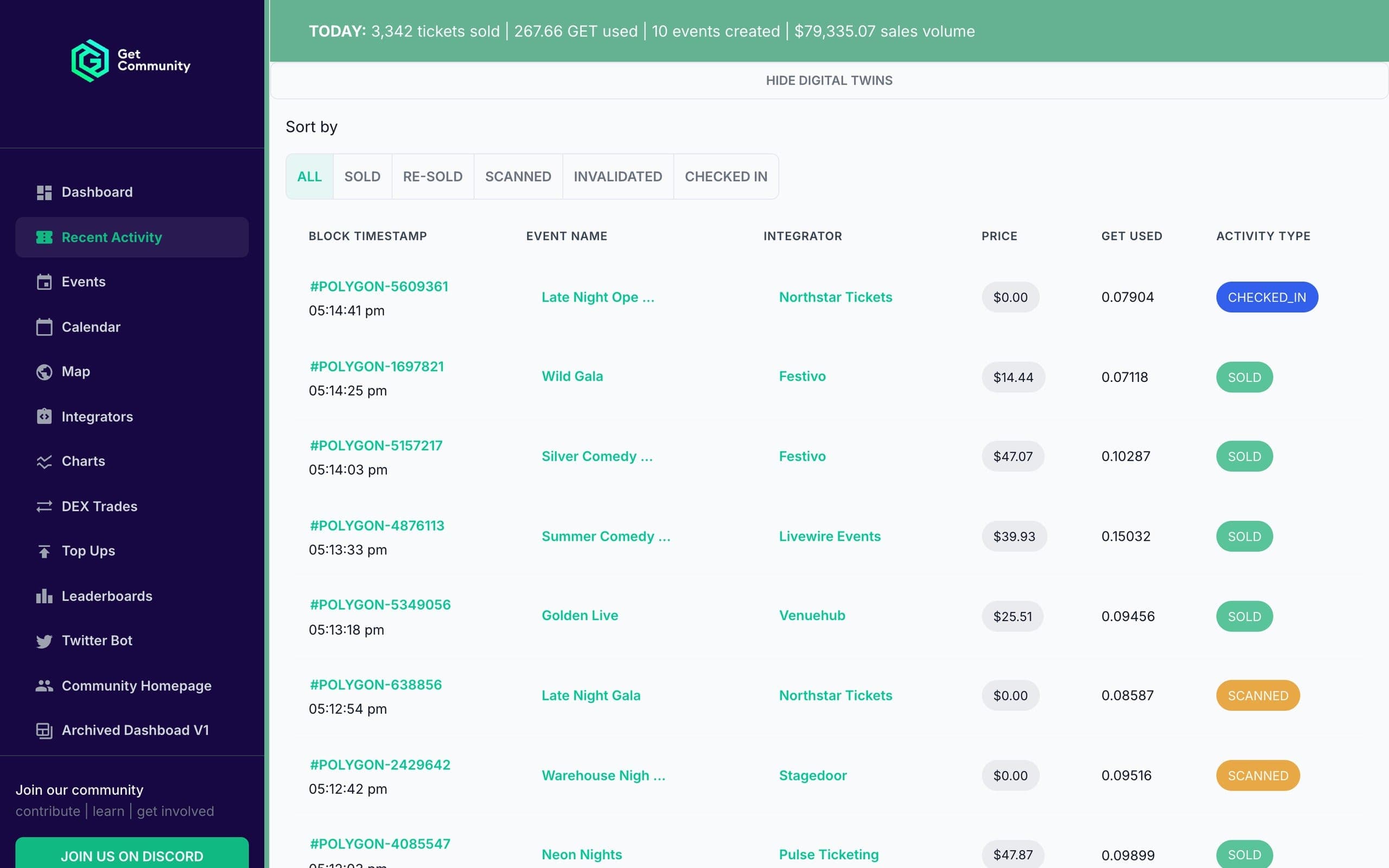Click the Community Homepage people icon

(x=44, y=685)
